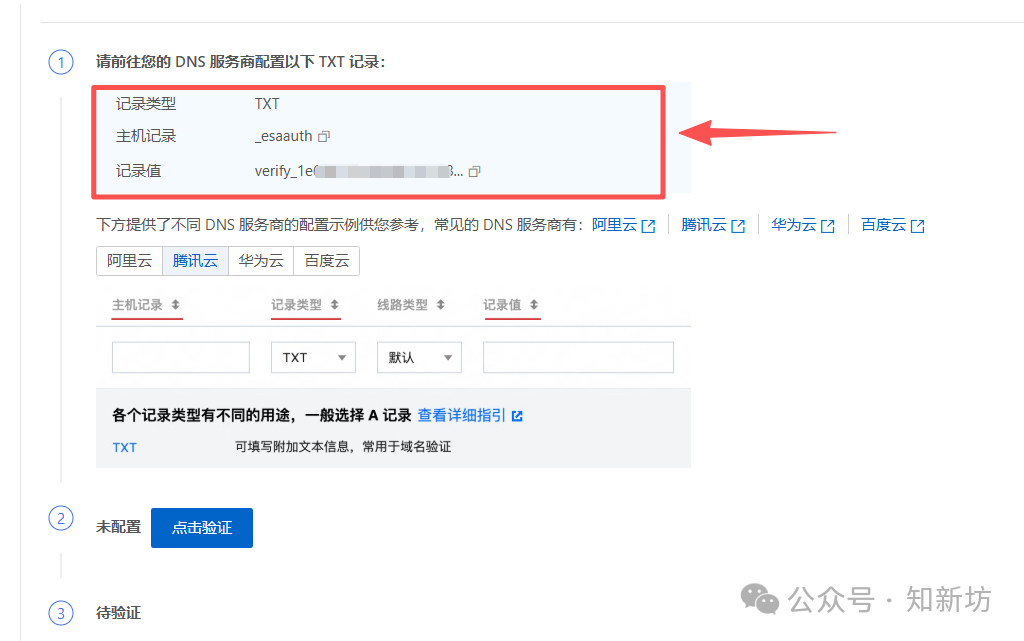Open 百度云 via its external link icon
Viewport: 1024px width, 641px height.
(918, 225)
